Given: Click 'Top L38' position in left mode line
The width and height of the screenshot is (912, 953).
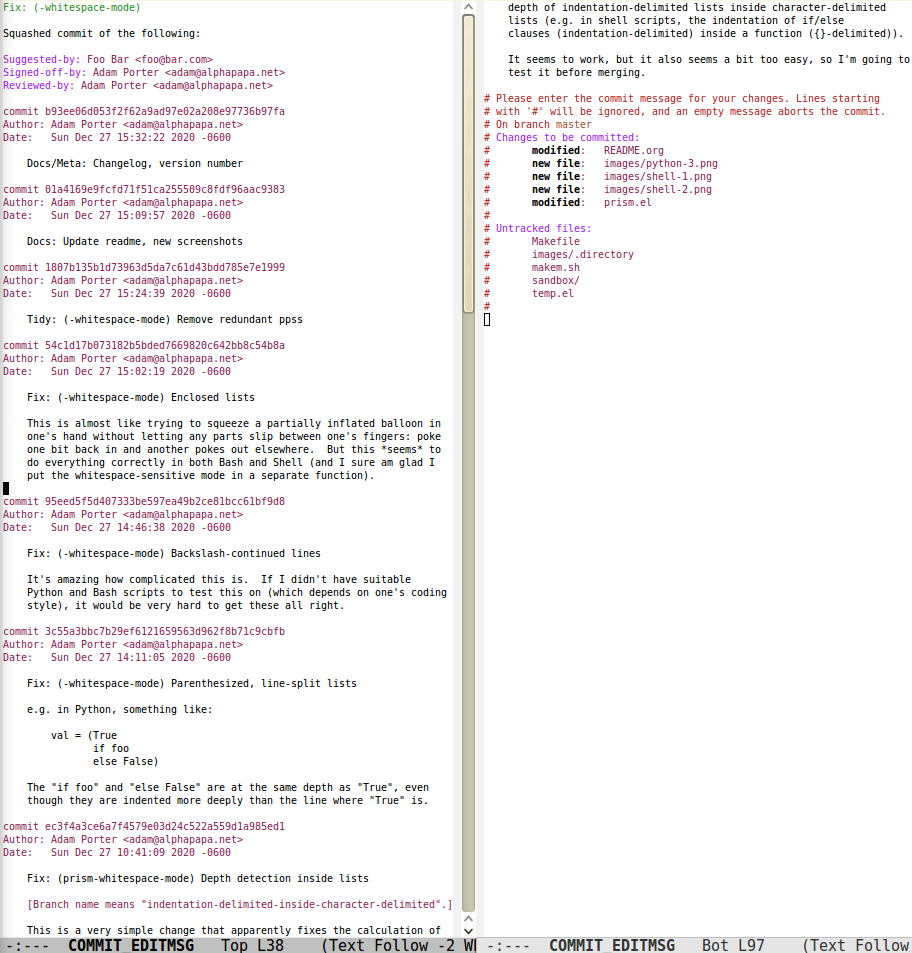Looking at the screenshot, I should click(x=252, y=945).
